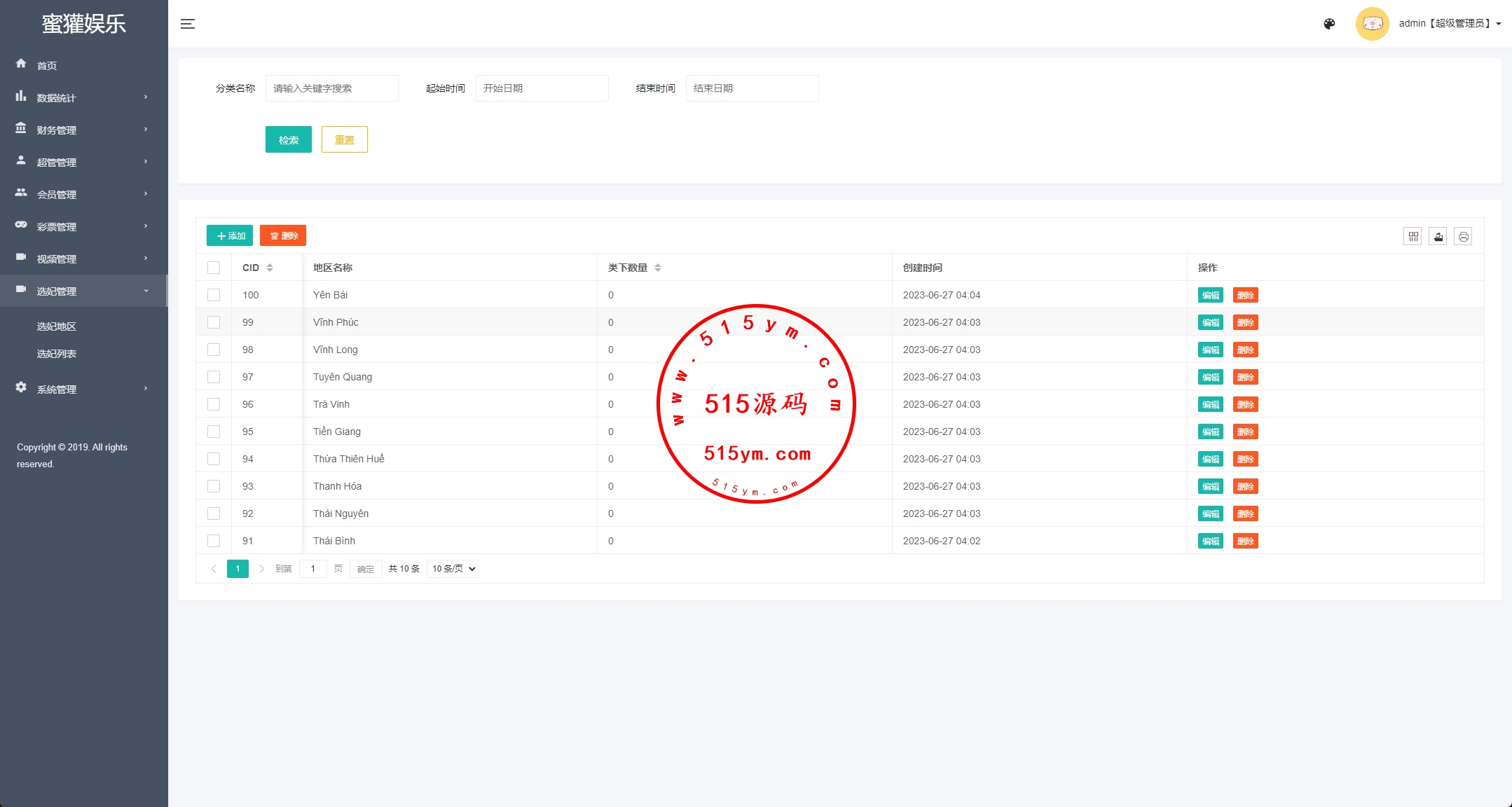Open the theme color palette icon
Screen dimensions: 1512x807
(1329, 24)
